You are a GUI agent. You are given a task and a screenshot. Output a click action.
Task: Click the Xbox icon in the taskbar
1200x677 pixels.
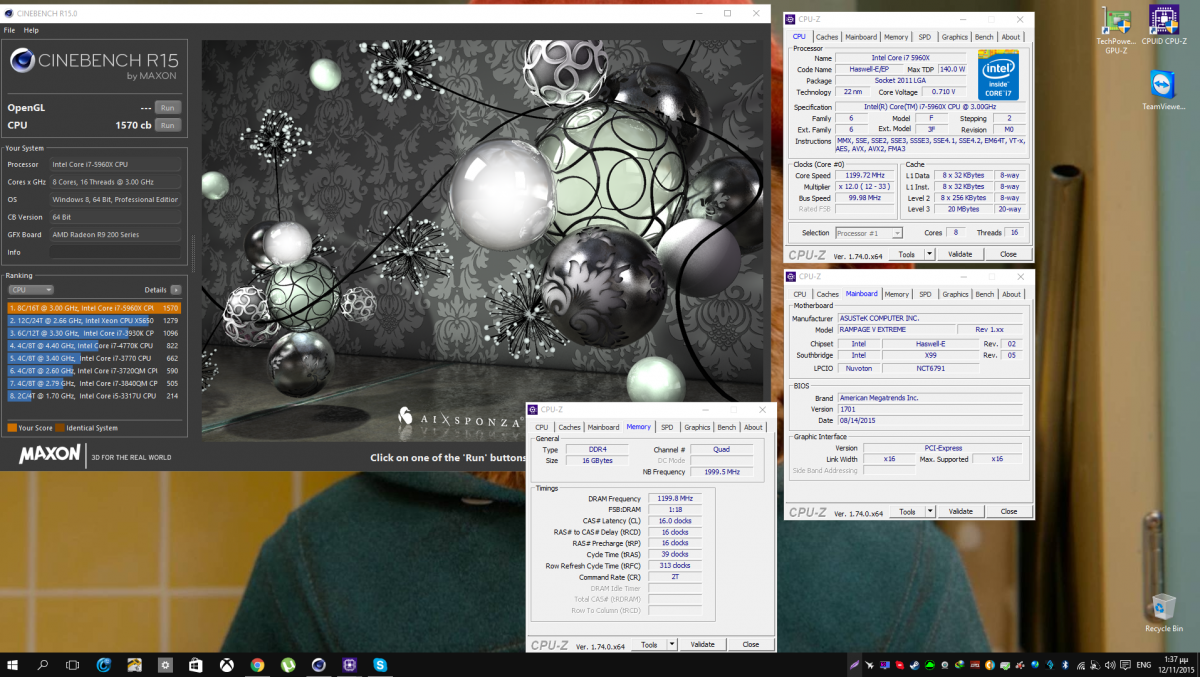[x=227, y=665]
